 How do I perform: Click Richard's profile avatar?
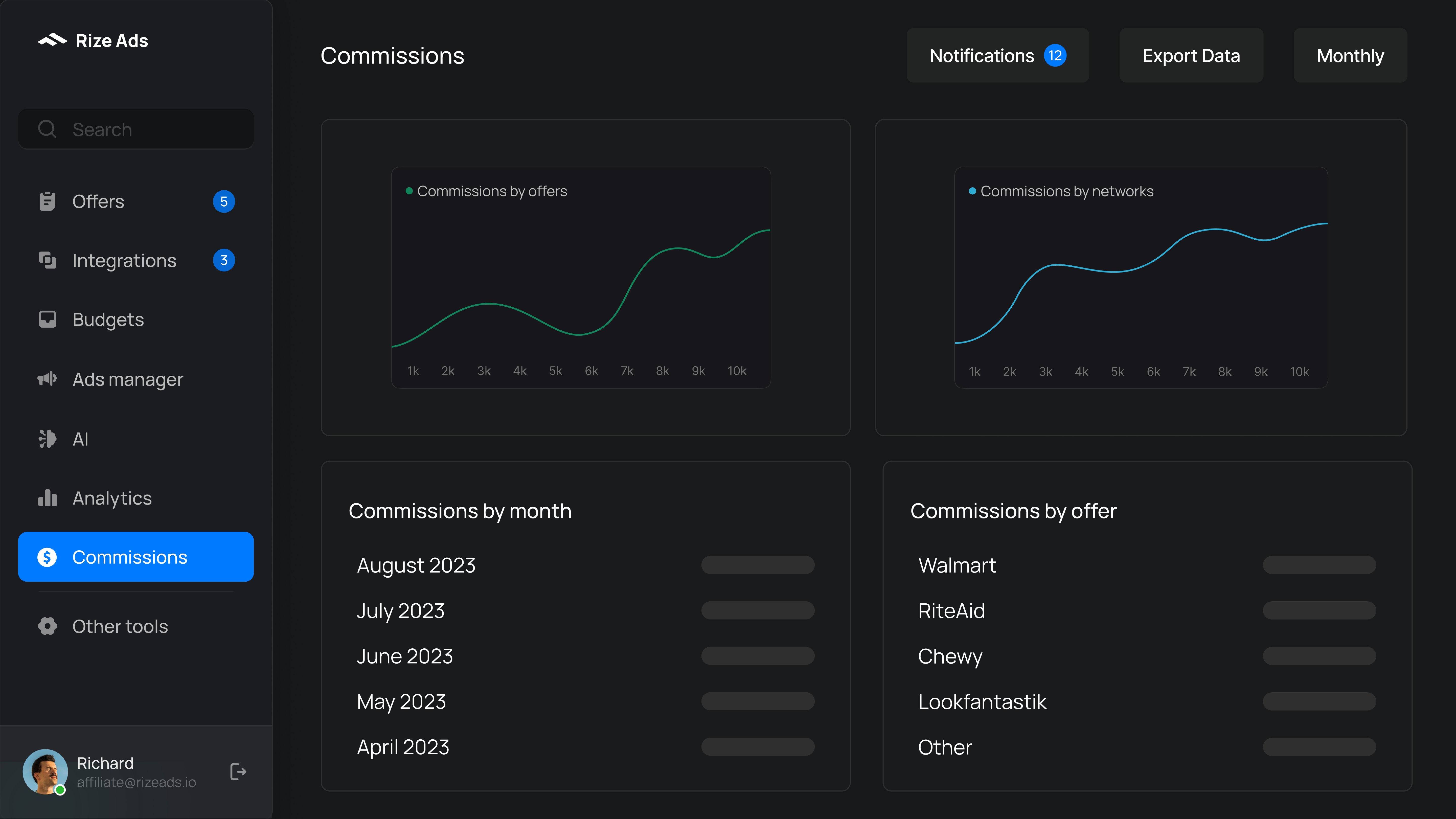[45, 771]
